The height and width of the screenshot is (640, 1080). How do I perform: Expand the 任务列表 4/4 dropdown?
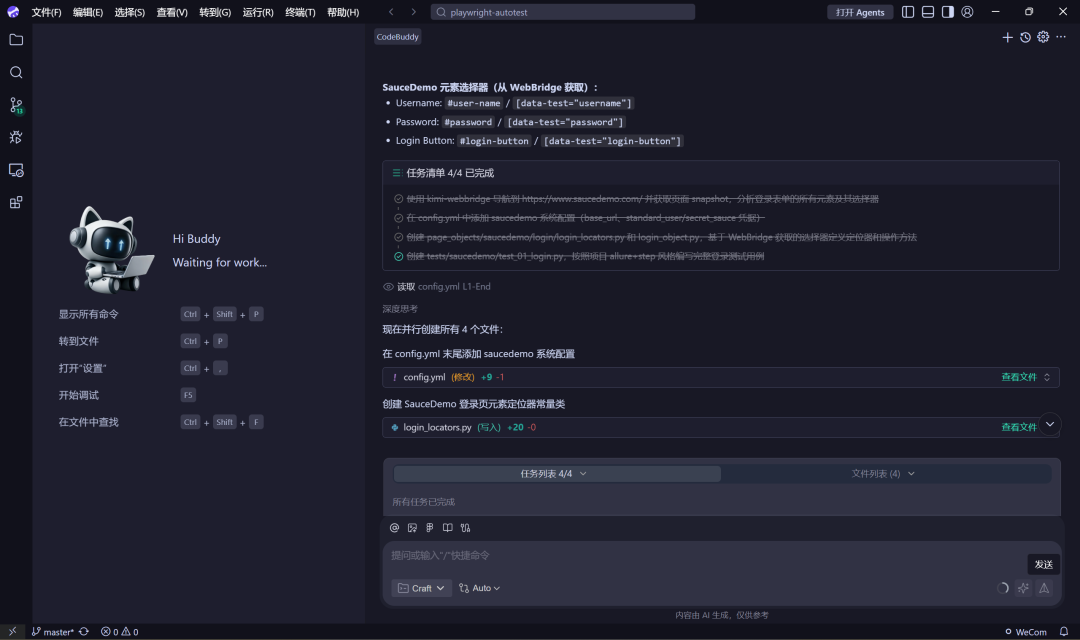pos(557,474)
